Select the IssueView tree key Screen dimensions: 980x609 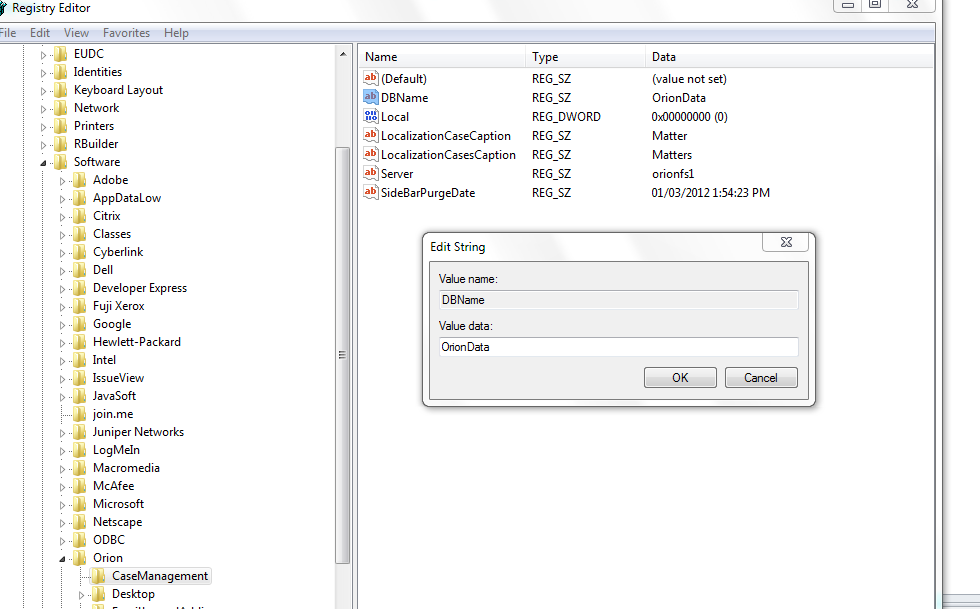click(x=118, y=378)
